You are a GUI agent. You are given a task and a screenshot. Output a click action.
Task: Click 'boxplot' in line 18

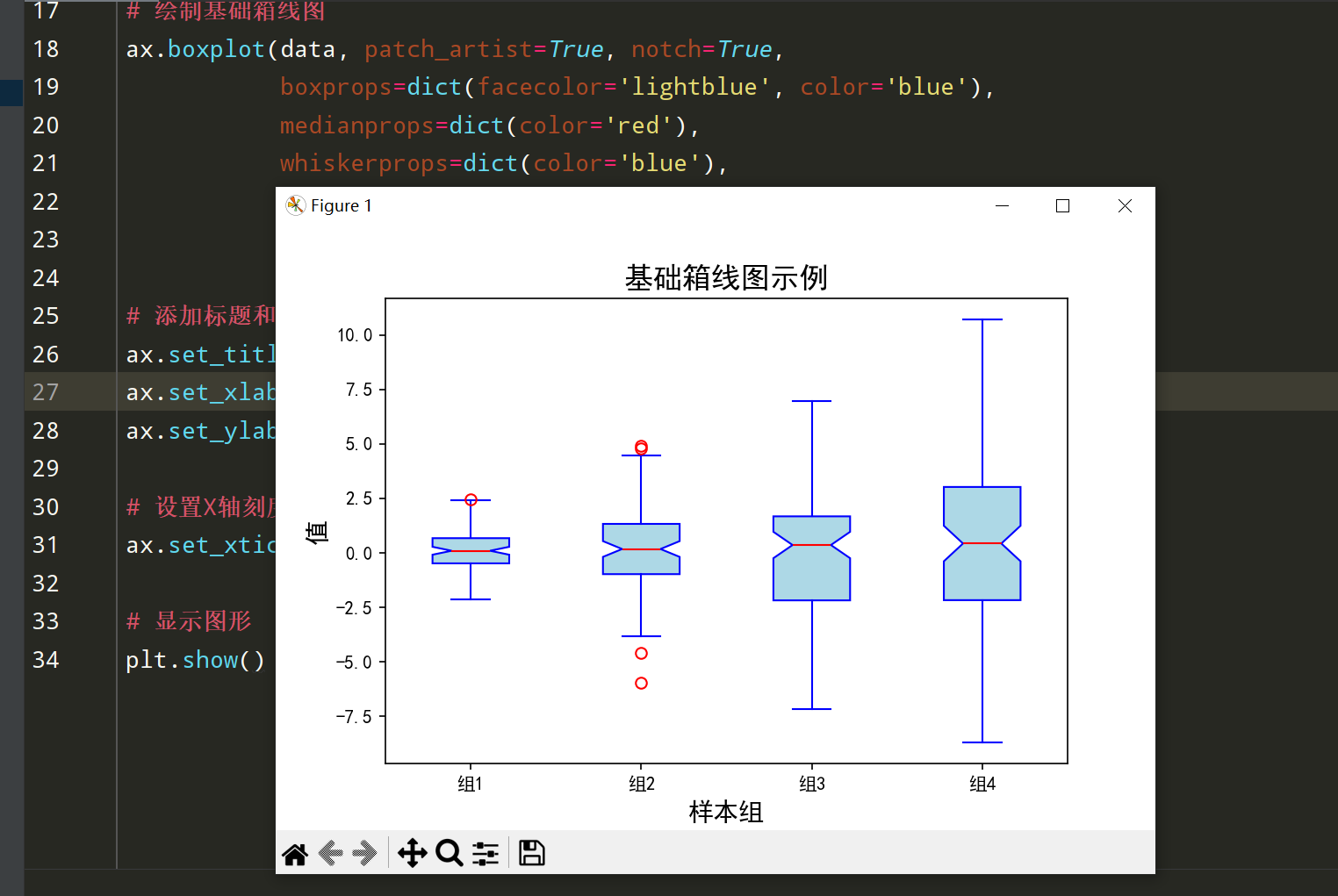pos(216,49)
